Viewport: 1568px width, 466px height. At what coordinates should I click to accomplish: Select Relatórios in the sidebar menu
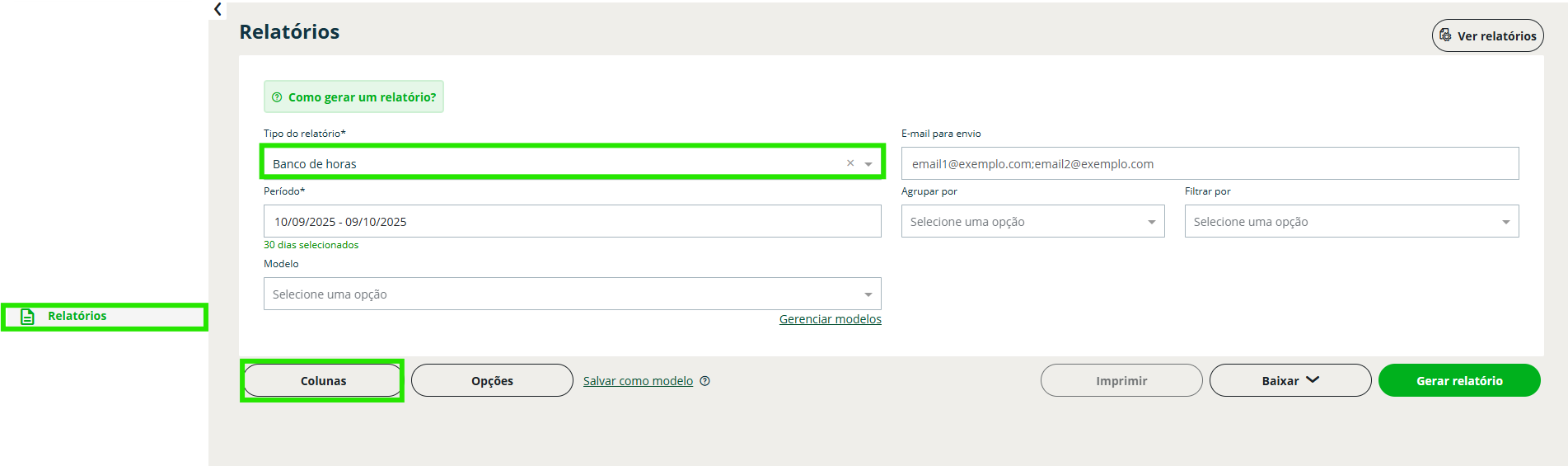click(77, 316)
